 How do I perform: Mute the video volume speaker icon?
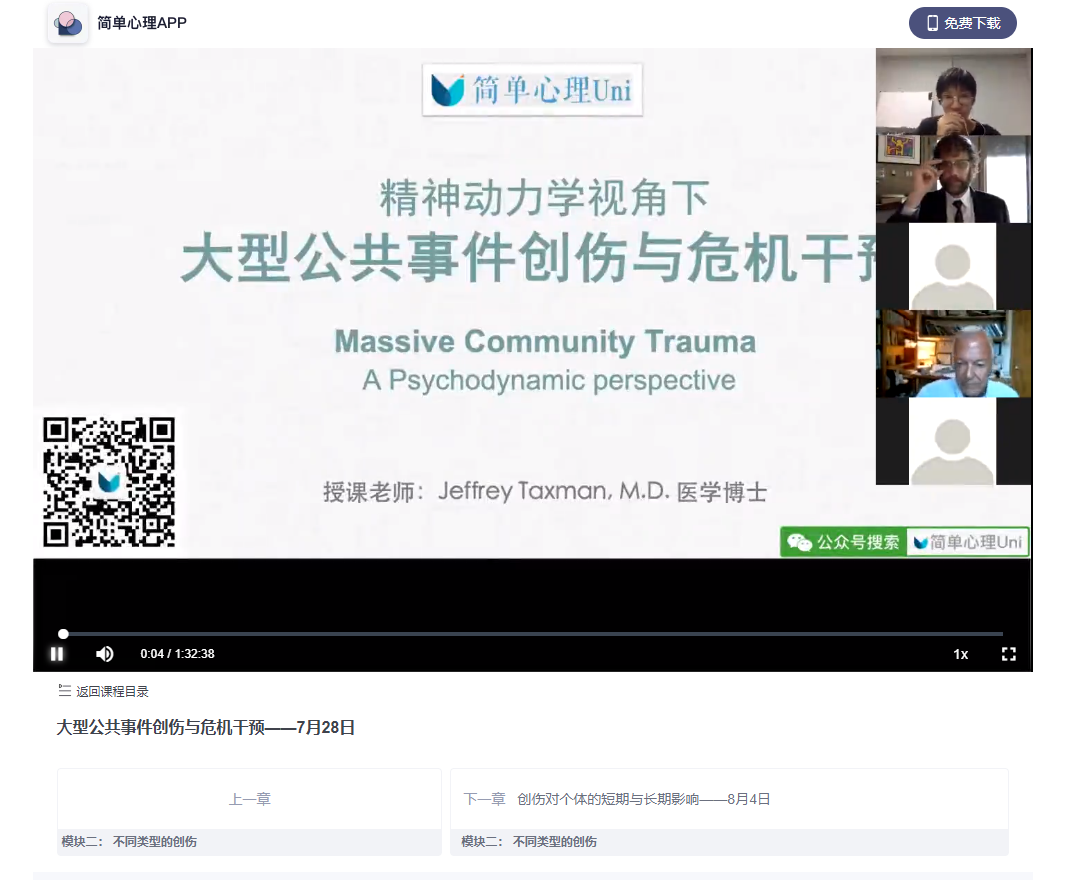(x=105, y=654)
